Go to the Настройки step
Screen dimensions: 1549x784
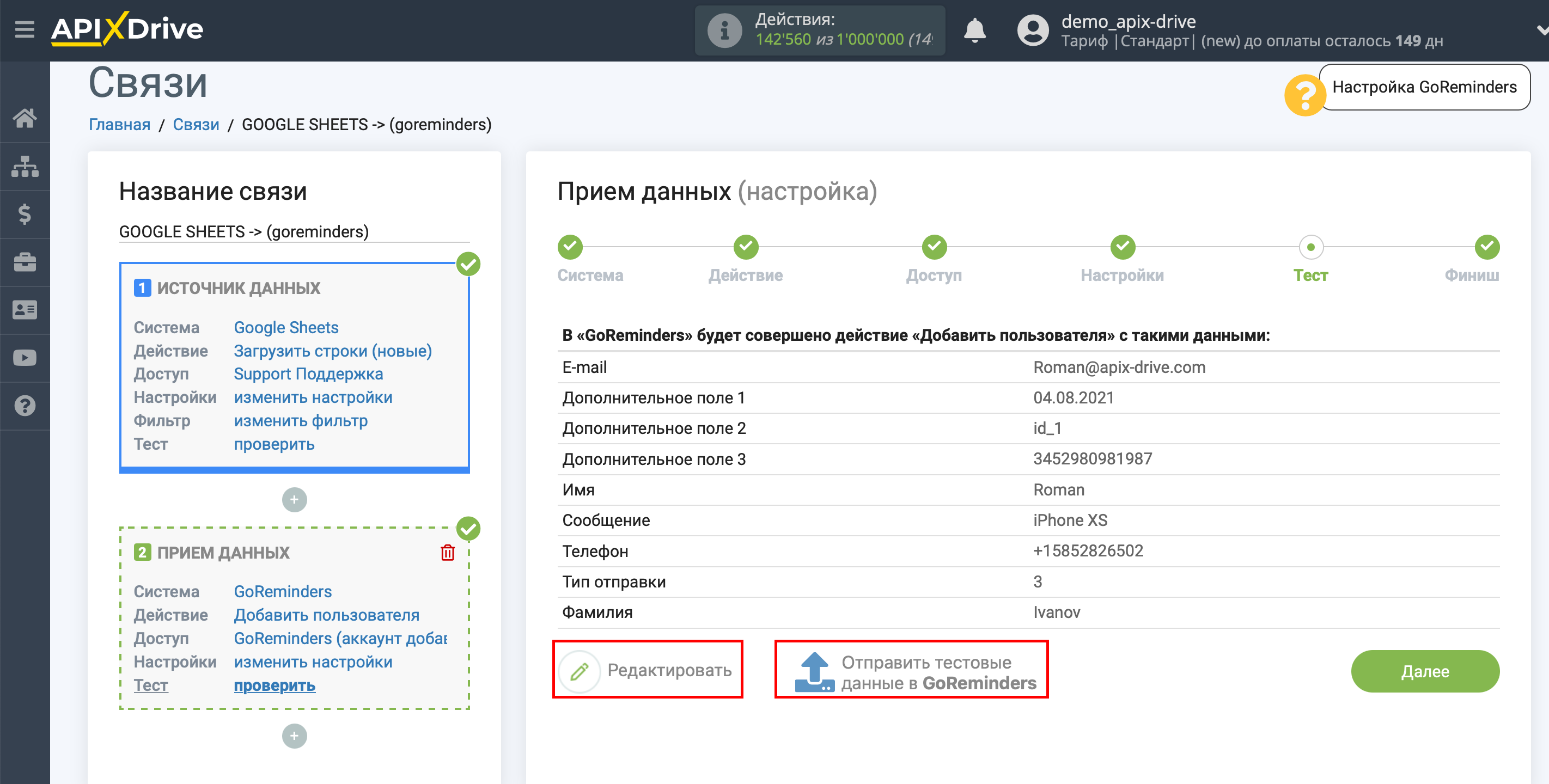[x=1122, y=247]
